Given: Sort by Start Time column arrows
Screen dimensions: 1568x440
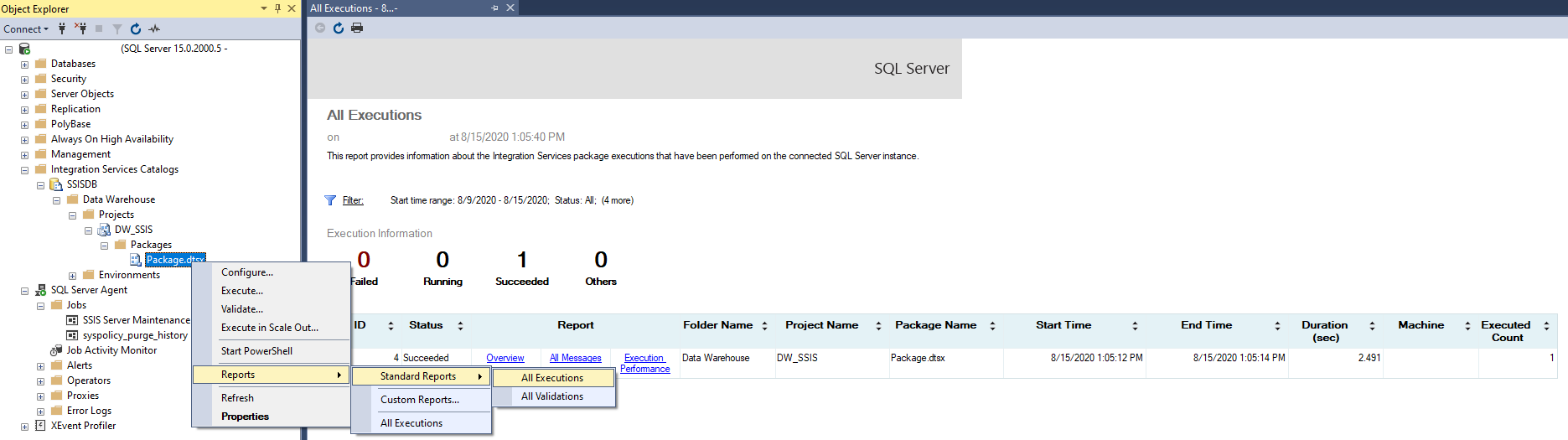Looking at the screenshot, I should [x=1135, y=325].
